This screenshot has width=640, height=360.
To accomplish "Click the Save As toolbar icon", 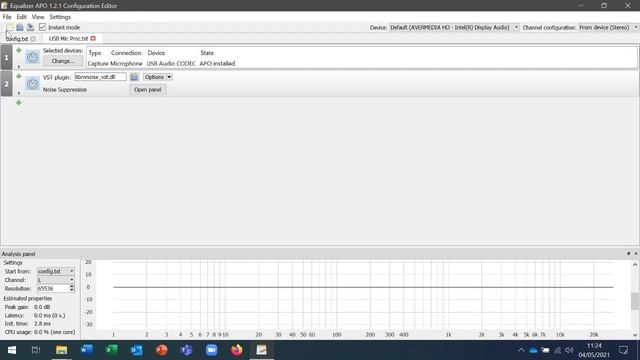I will tap(30, 27).
